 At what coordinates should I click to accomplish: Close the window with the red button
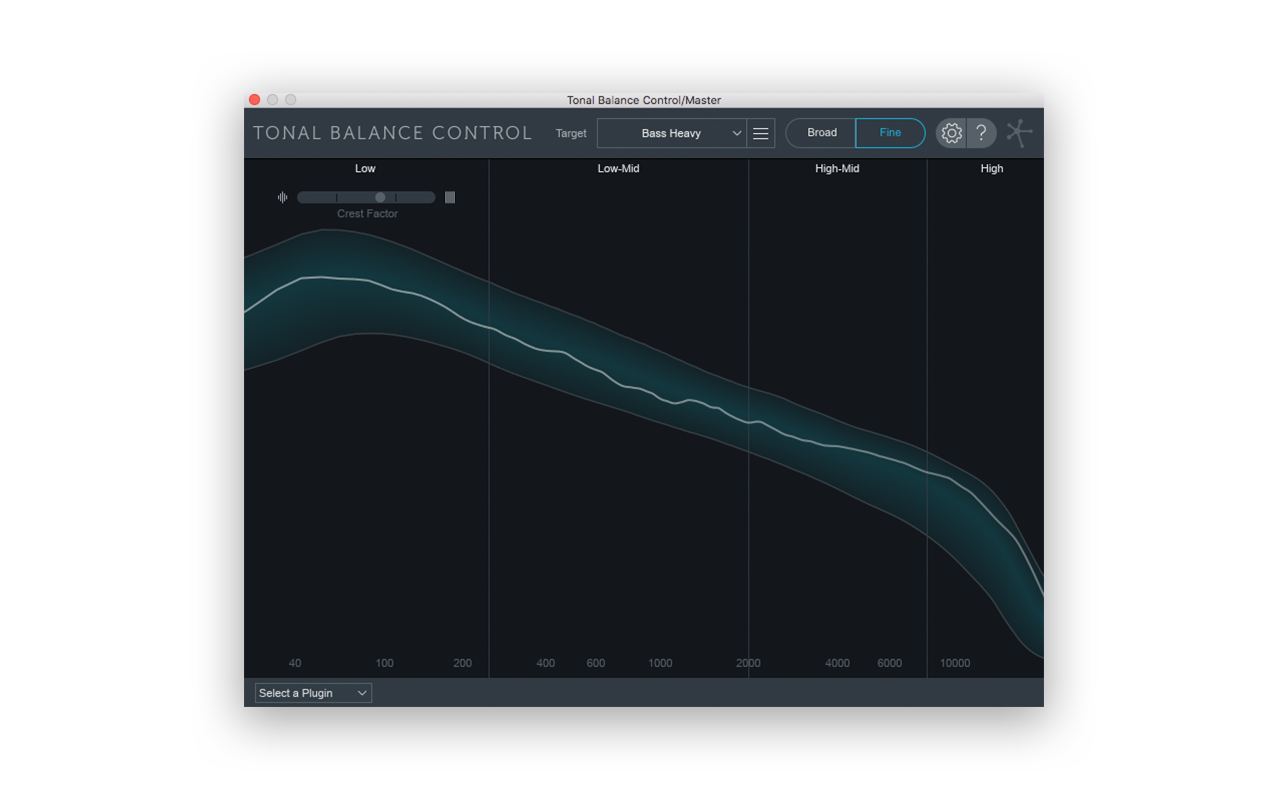254,100
